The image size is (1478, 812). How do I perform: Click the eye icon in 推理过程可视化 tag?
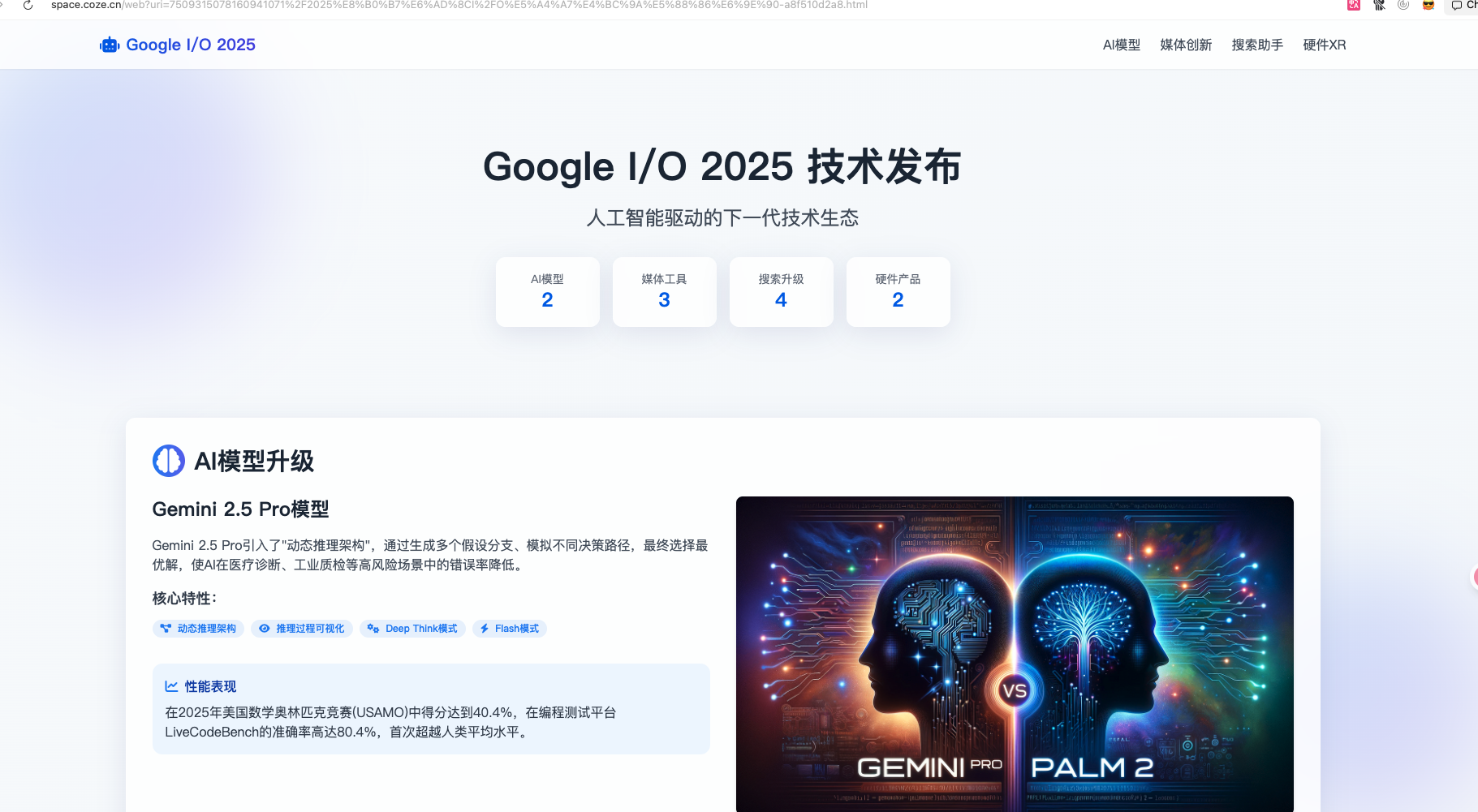coord(264,629)
